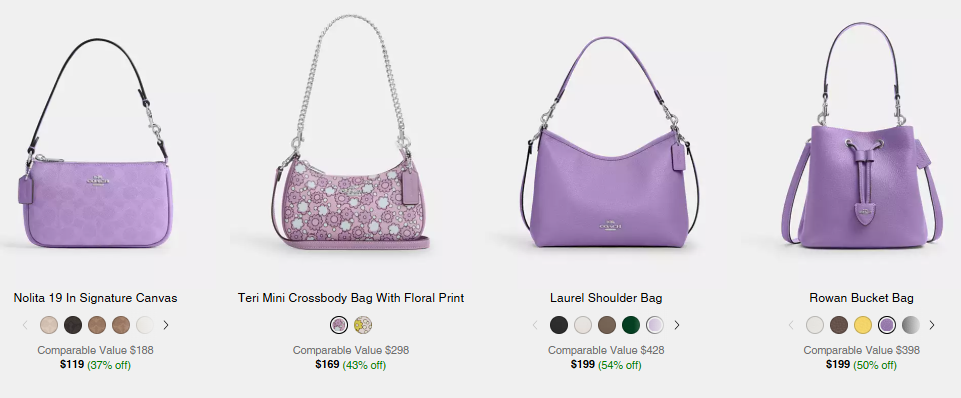961x398 pixels.
Task: Choose white swatch for Nolita 19 bag
Action: 145,325
